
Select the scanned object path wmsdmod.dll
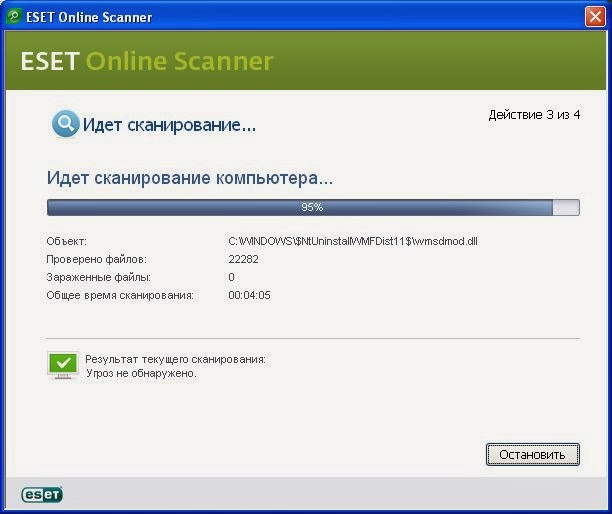pyautogui.click(x=353, y=241)
